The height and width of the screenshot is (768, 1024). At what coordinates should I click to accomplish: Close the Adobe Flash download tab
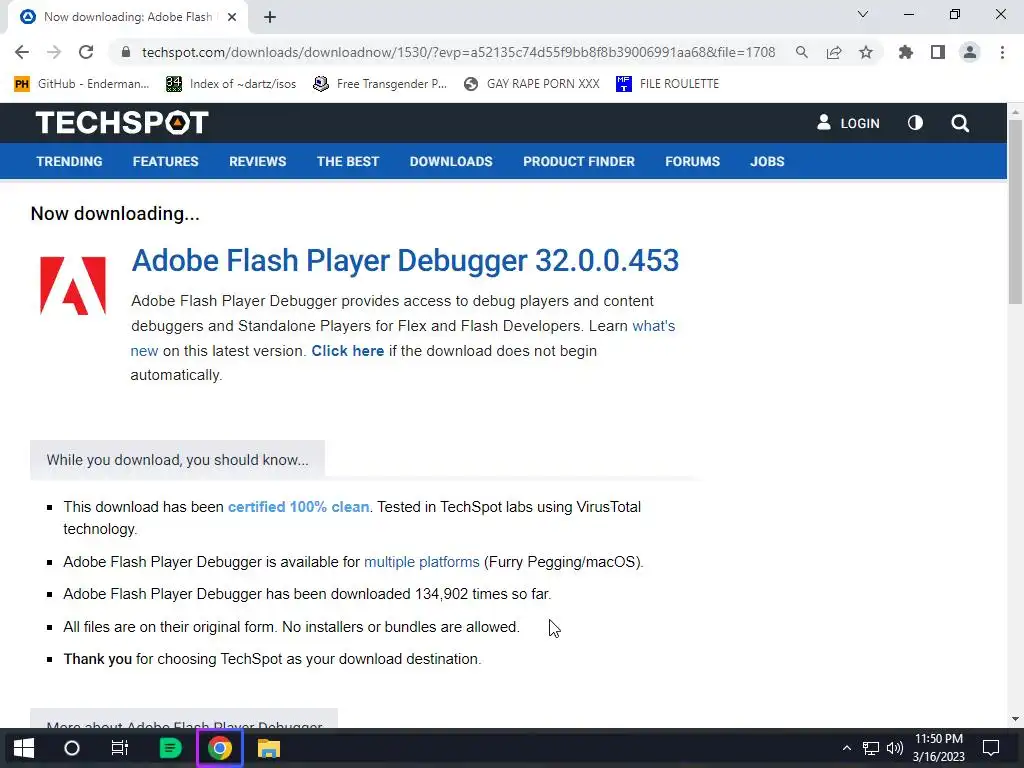[232, 17]
